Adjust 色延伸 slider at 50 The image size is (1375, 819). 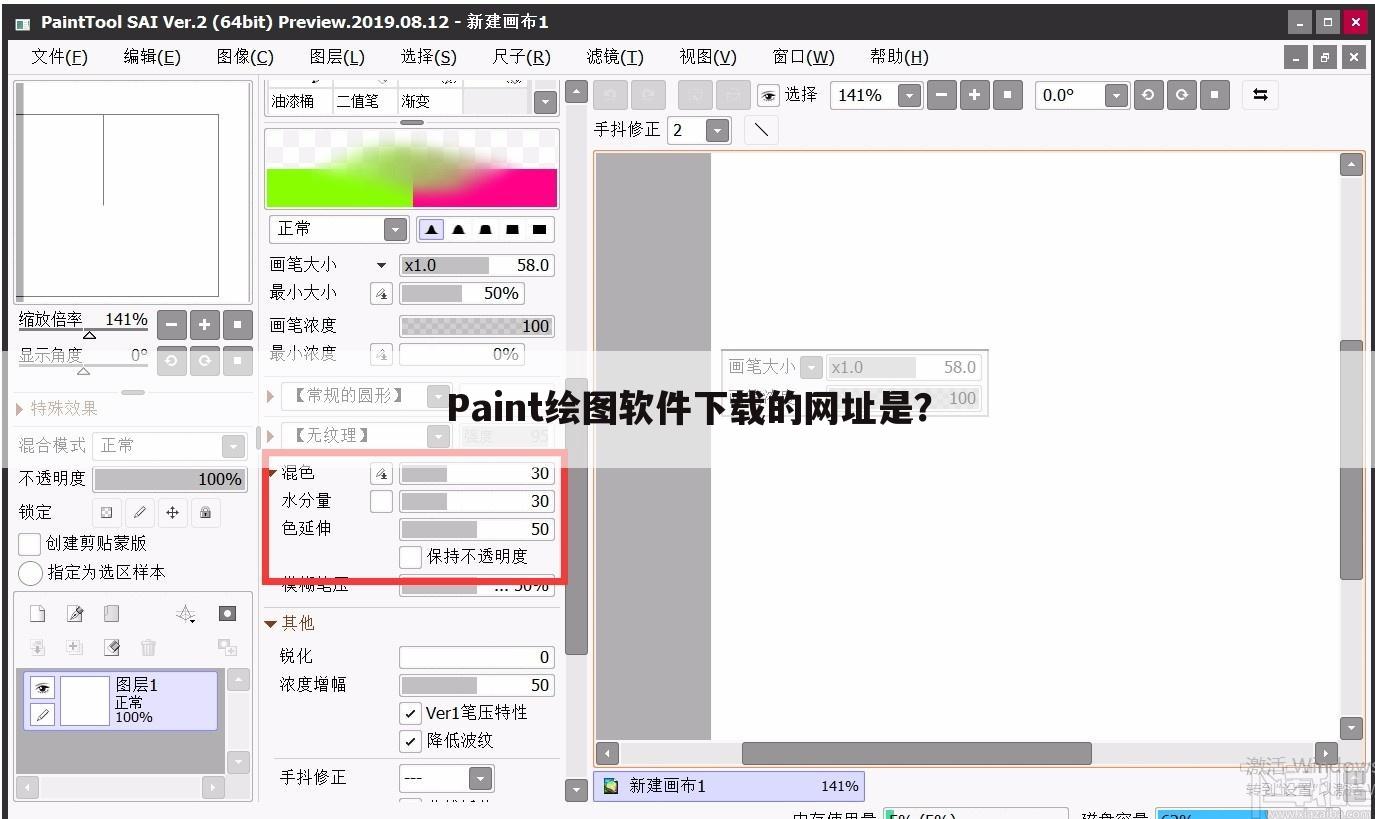pyautogui.click(x=477, y=529)
